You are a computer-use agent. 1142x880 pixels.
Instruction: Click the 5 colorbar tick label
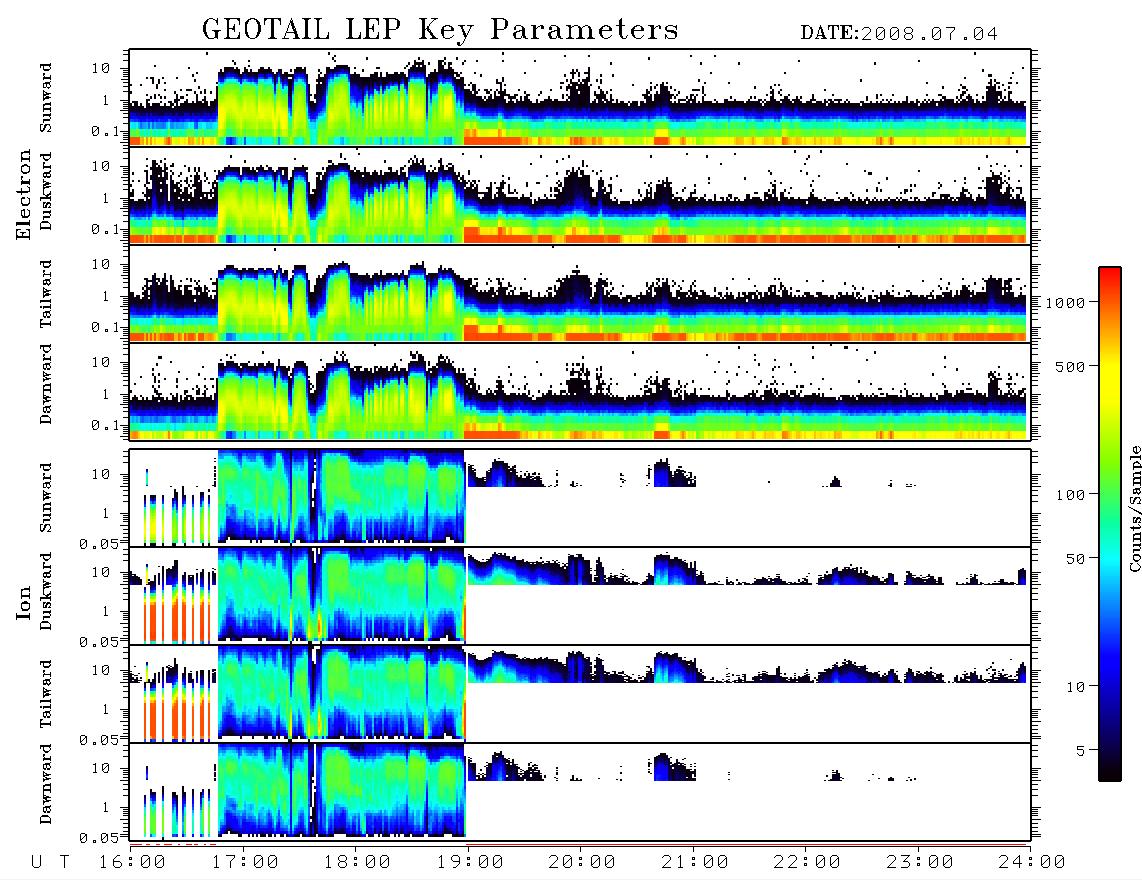coord(1080,751)
